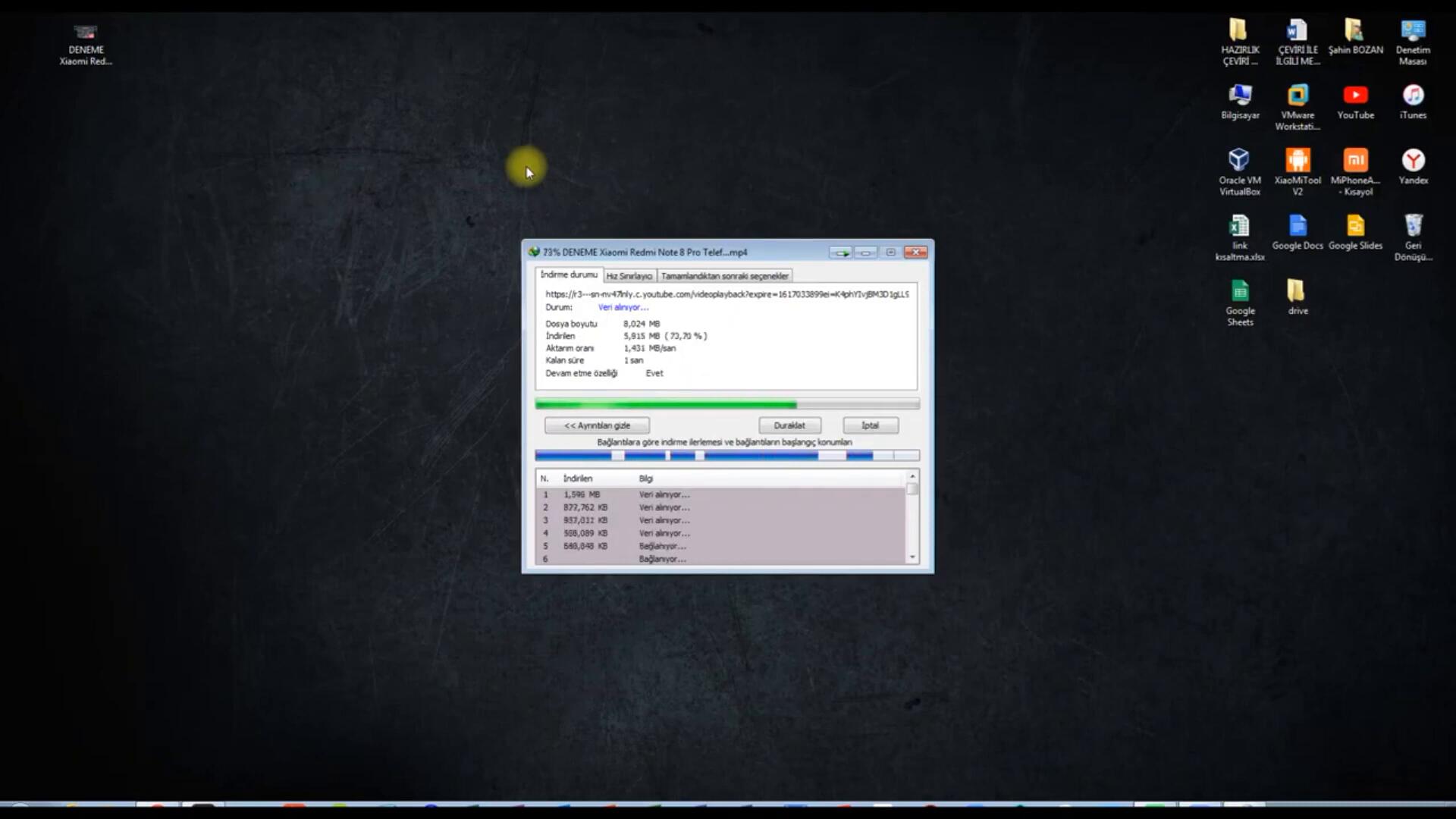Open the Google Docs desktop icon
Image resolution: width=1456 pixels, height=819 pixels.
[x=1298, y=227]
